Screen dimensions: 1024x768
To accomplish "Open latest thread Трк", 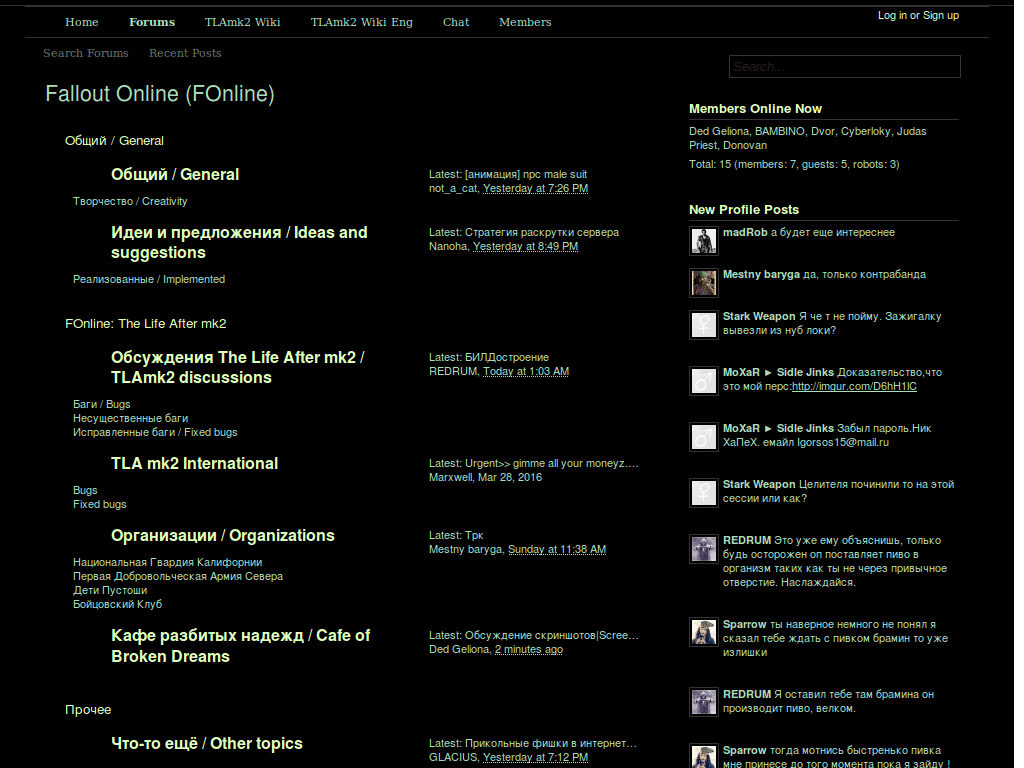I will coord(474,536).
